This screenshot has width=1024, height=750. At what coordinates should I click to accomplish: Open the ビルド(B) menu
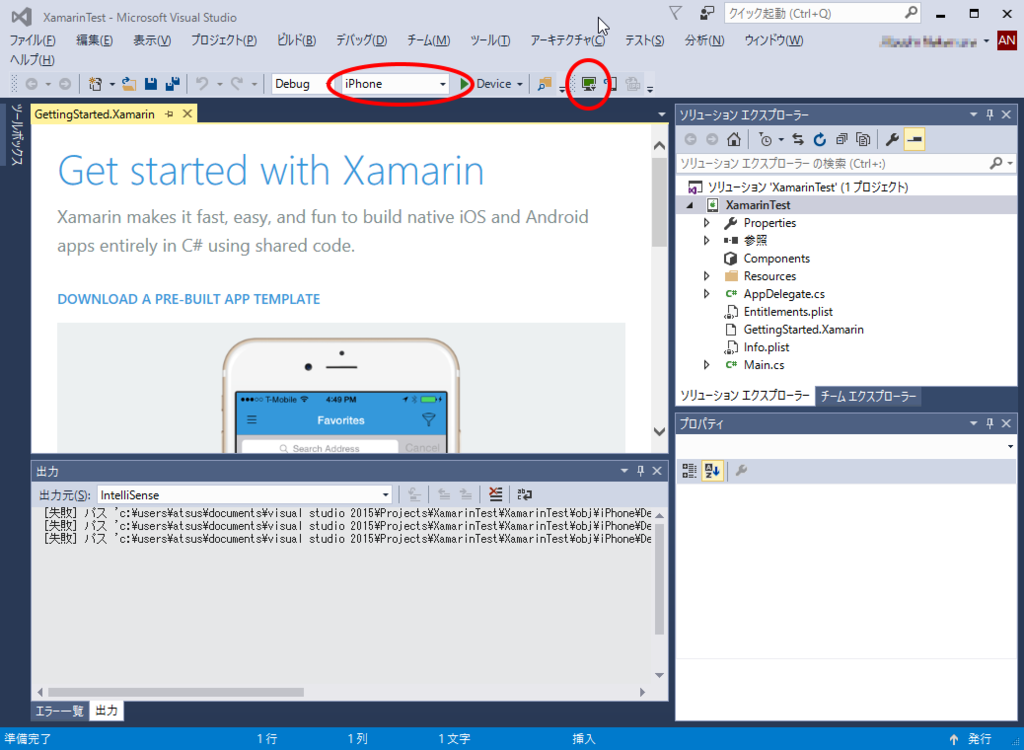(x=296, y=41)
